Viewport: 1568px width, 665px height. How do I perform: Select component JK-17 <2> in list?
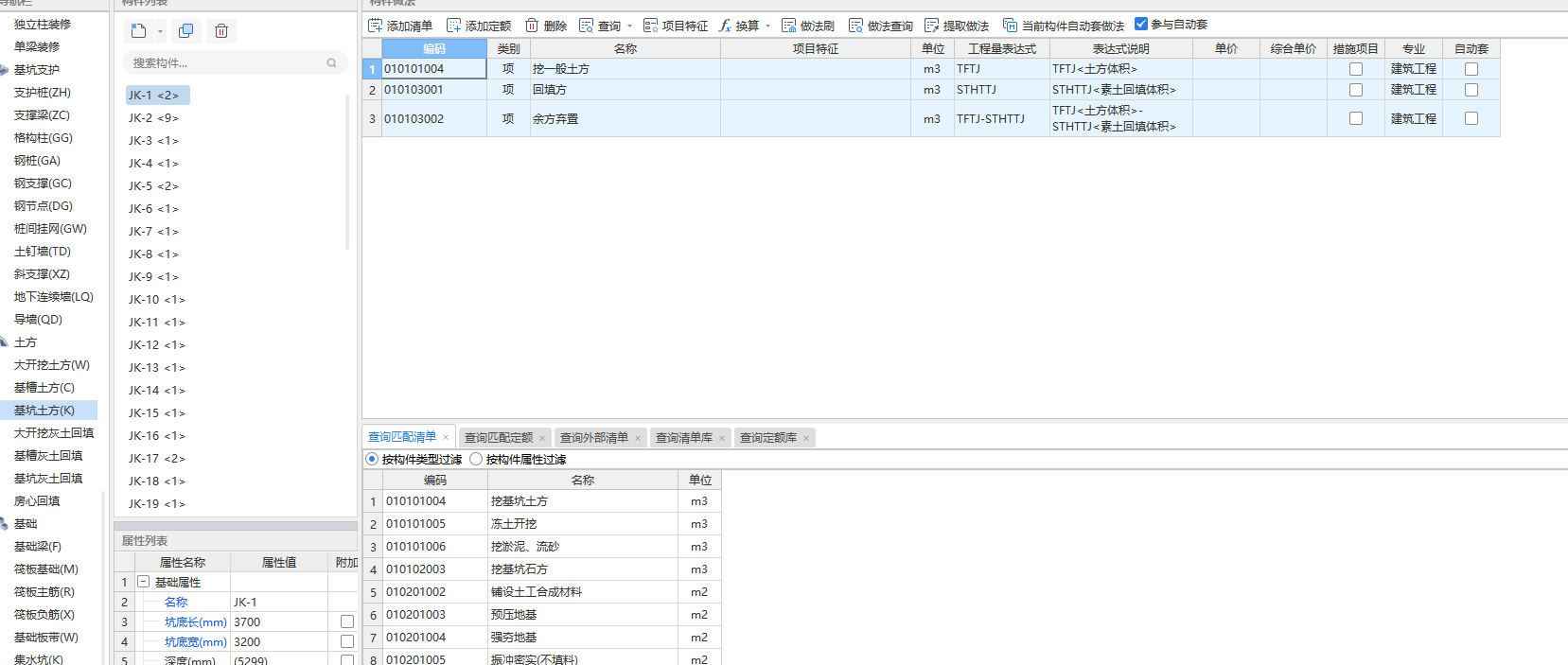click(157, 459)
